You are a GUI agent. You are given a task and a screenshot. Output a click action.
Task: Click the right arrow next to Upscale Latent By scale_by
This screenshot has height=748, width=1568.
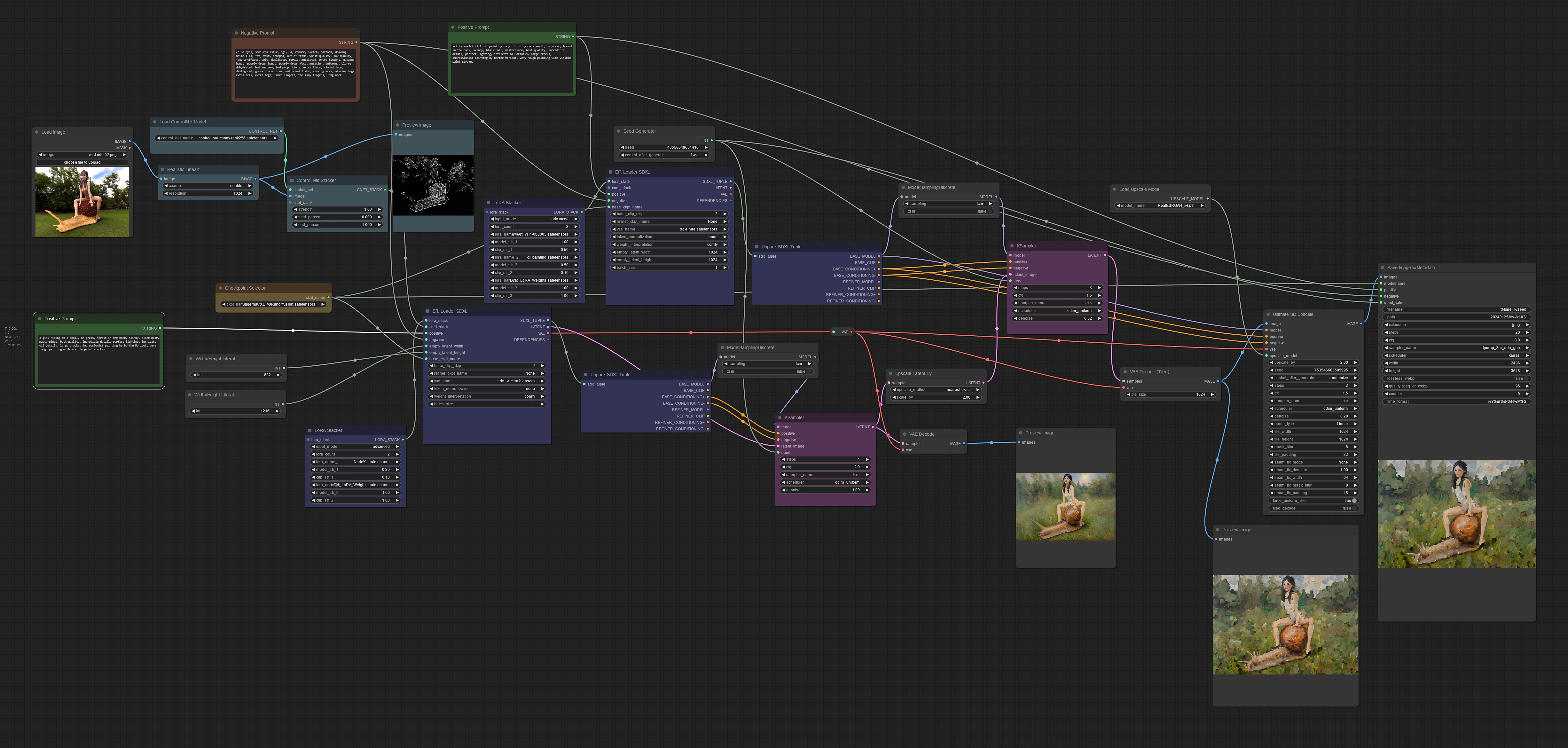977,397
